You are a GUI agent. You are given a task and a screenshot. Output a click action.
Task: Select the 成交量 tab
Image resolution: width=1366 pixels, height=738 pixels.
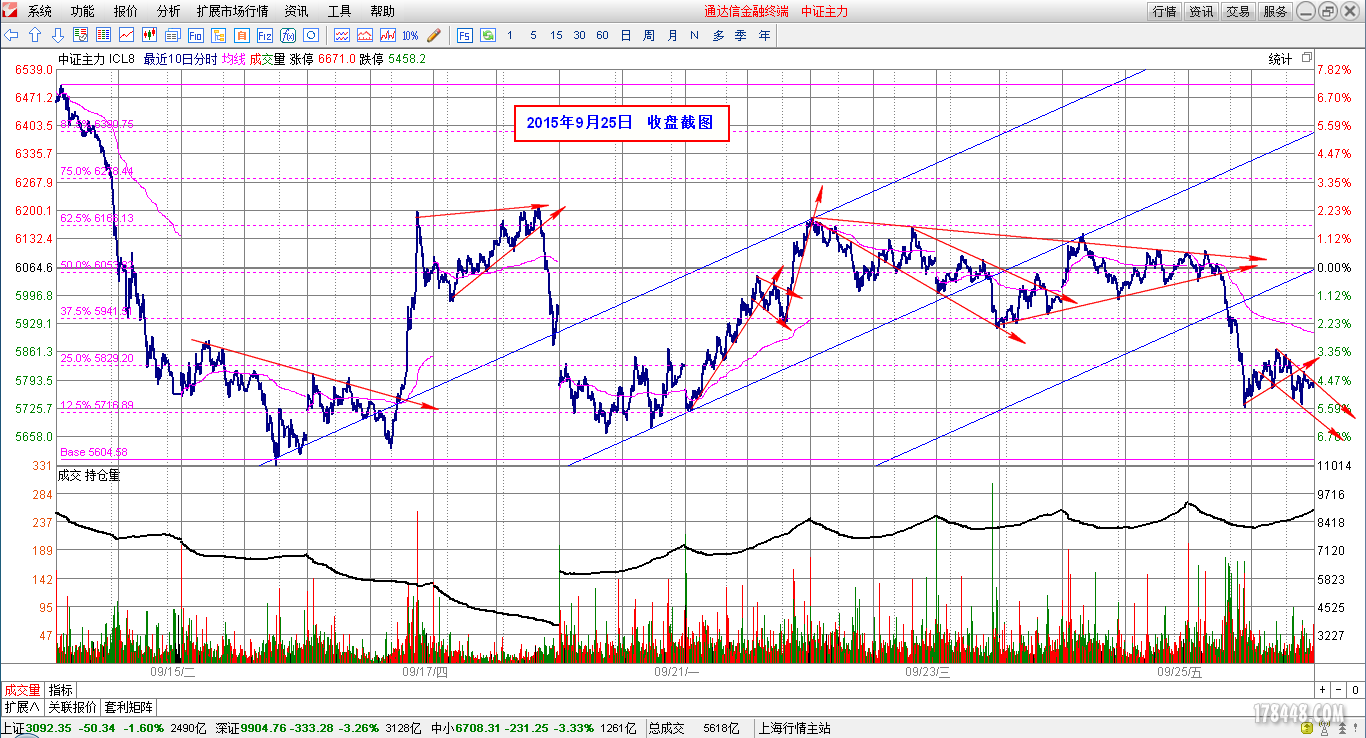23,690
